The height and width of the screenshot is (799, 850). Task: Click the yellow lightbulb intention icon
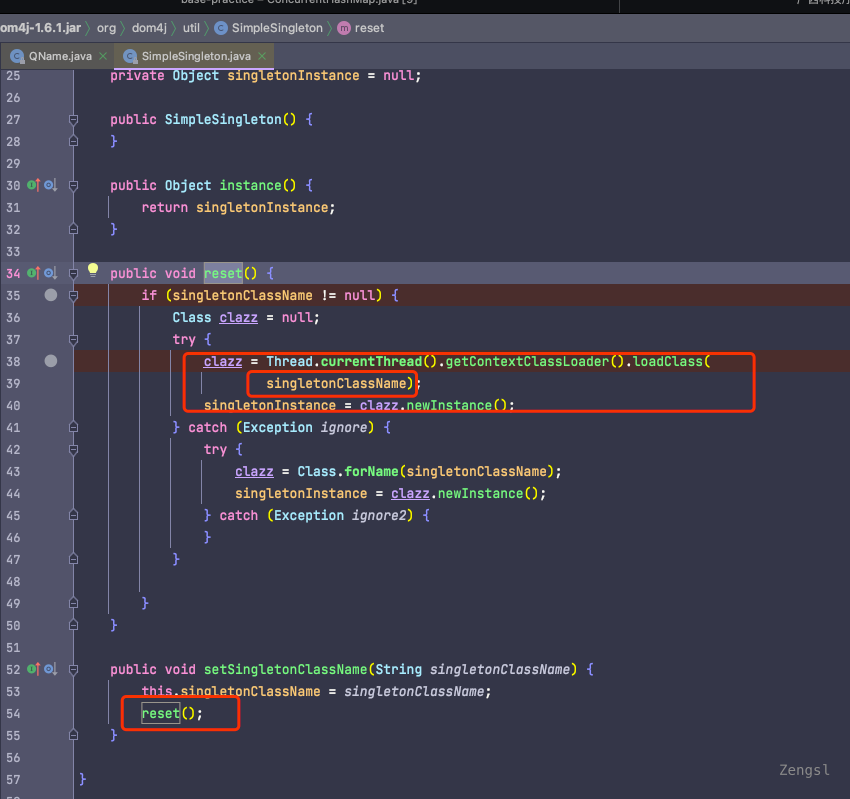point(93,270)
